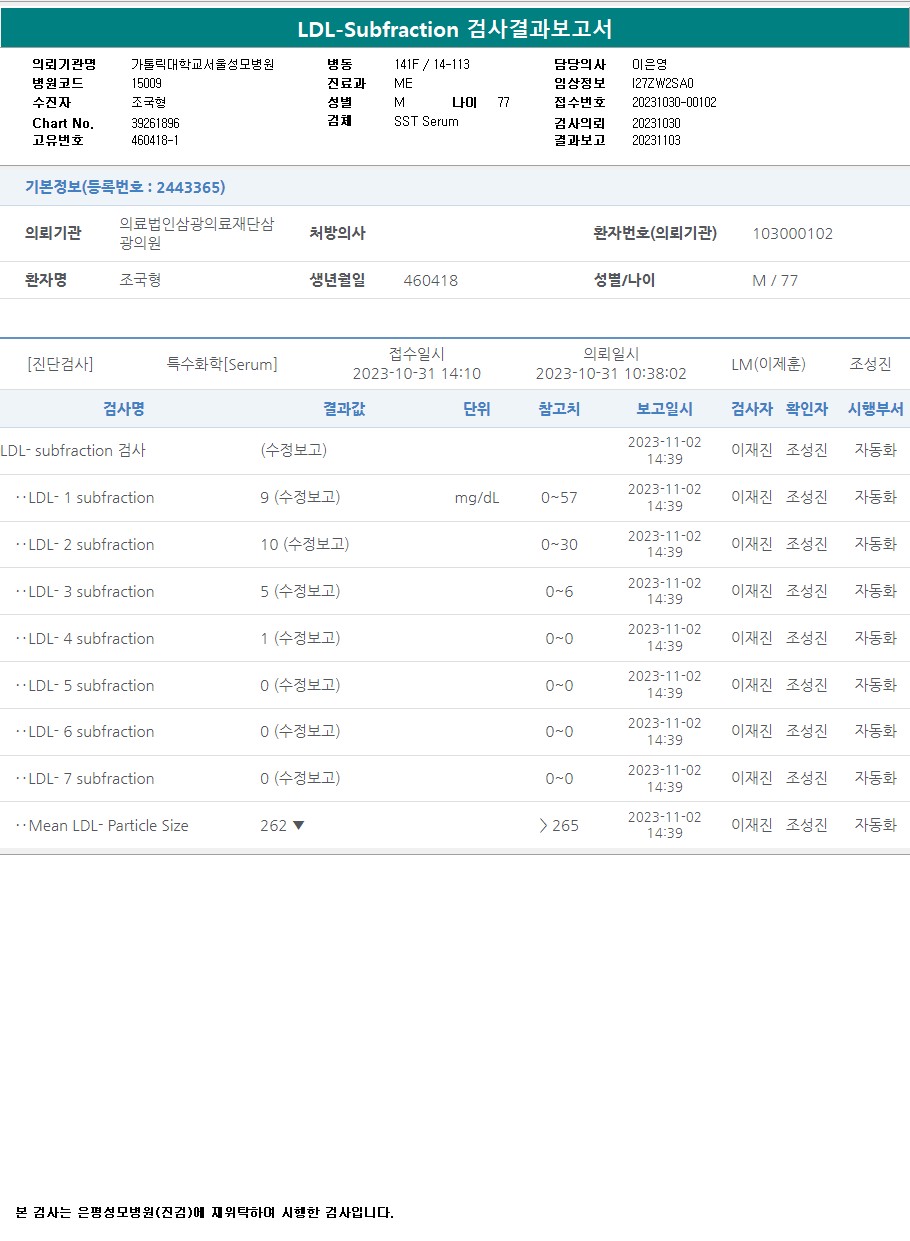Click the LDL- 2 subfraction result value 10
The image size is (910, 1241).
[x=269, y=545]
